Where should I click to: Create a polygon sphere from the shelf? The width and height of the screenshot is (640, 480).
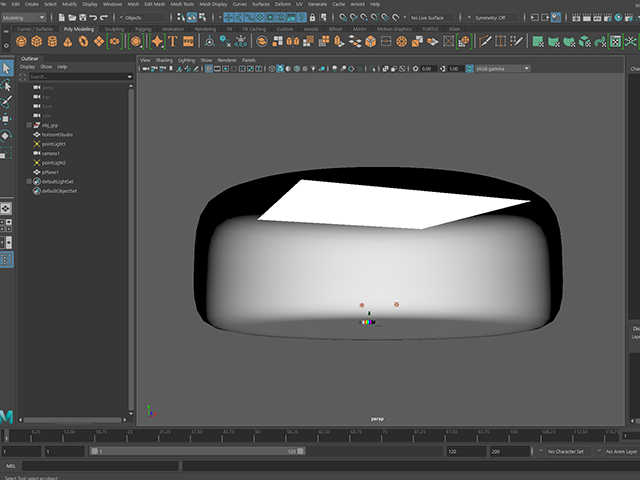point(21,41)
